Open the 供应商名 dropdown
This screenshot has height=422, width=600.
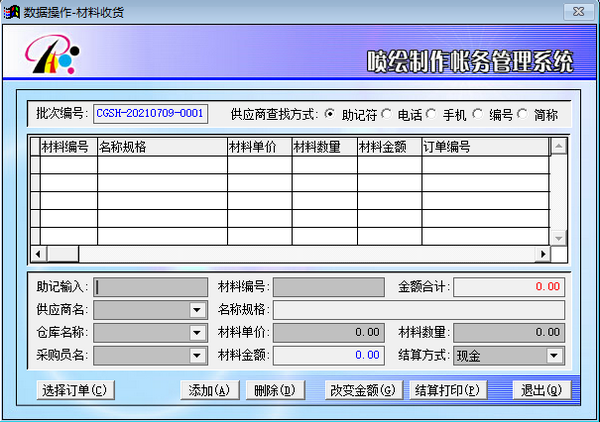click(x=197, y=310)
